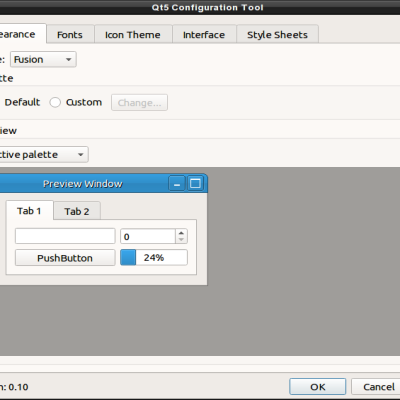Click the spin box value 0
The height and width of the screenshot is (400, 400).
point(148,236)
